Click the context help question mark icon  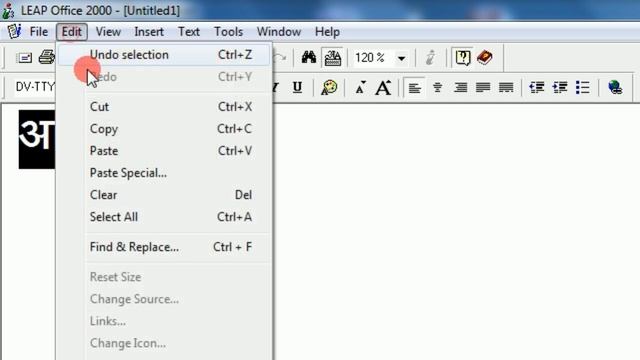(462, 58)
